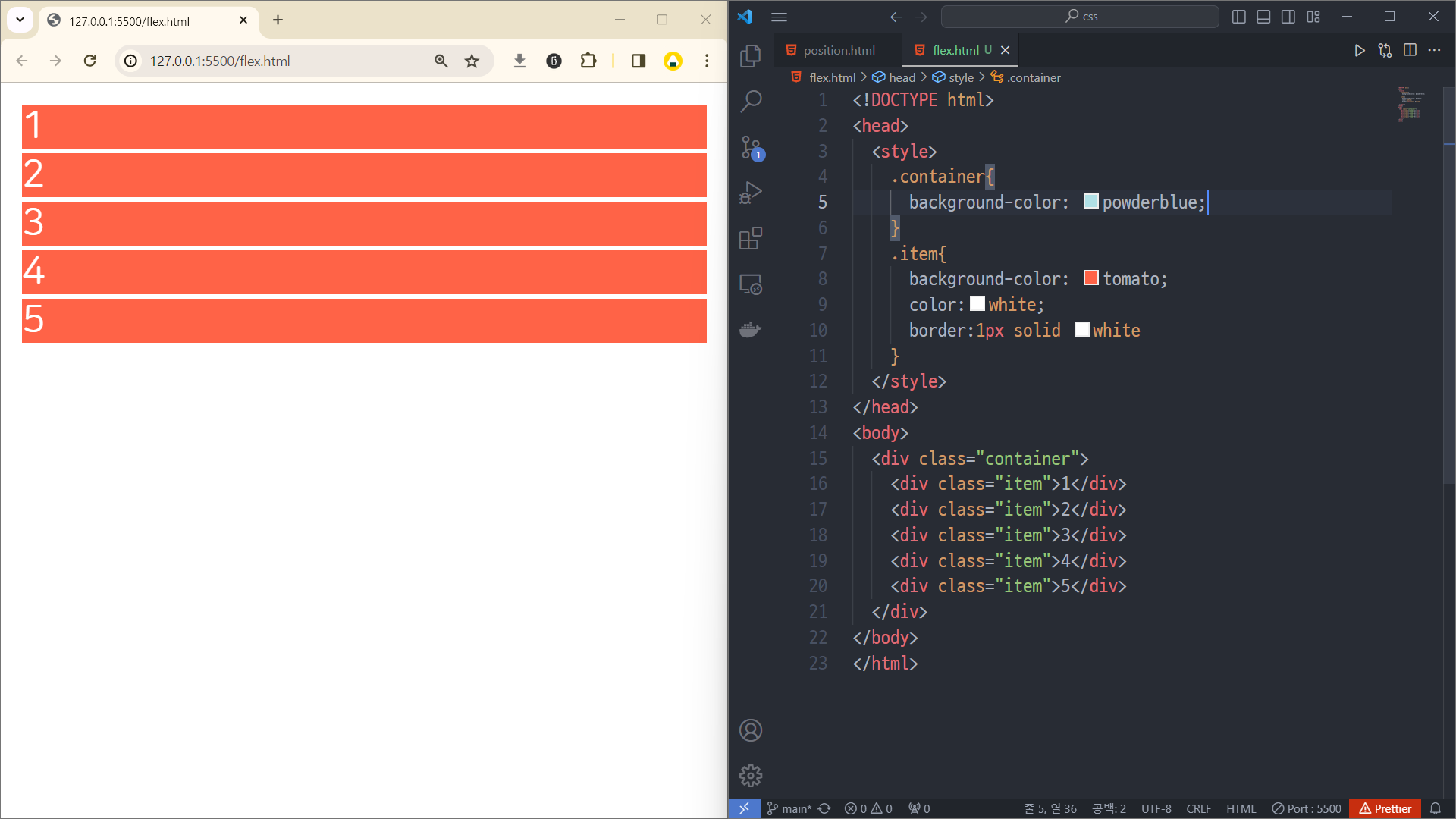This screenshot has height=819, width=1456.
Task: Click Port : 5500 Live Server status
Action: coord(1306,808)
